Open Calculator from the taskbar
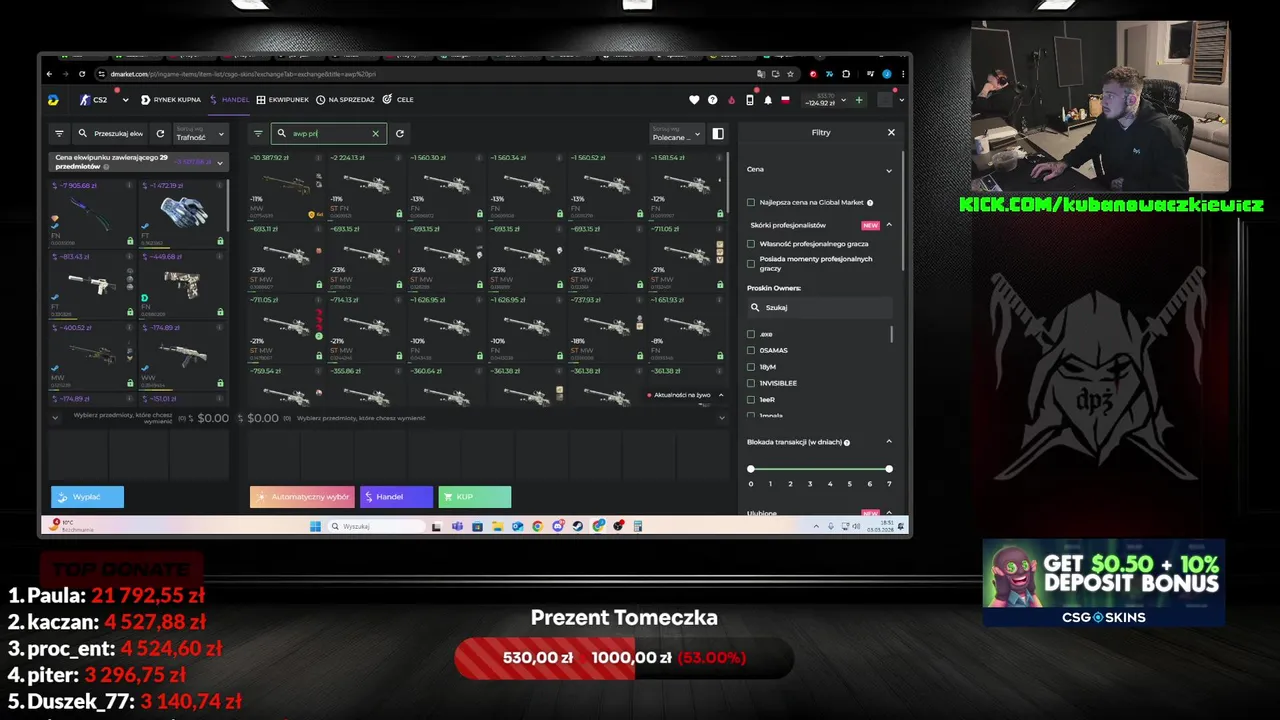1280x720 pixels. pos(637,526)
